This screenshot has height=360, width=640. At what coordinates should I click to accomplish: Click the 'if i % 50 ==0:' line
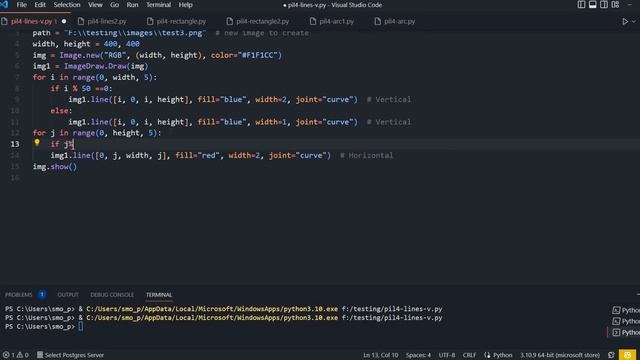point(81,88)
